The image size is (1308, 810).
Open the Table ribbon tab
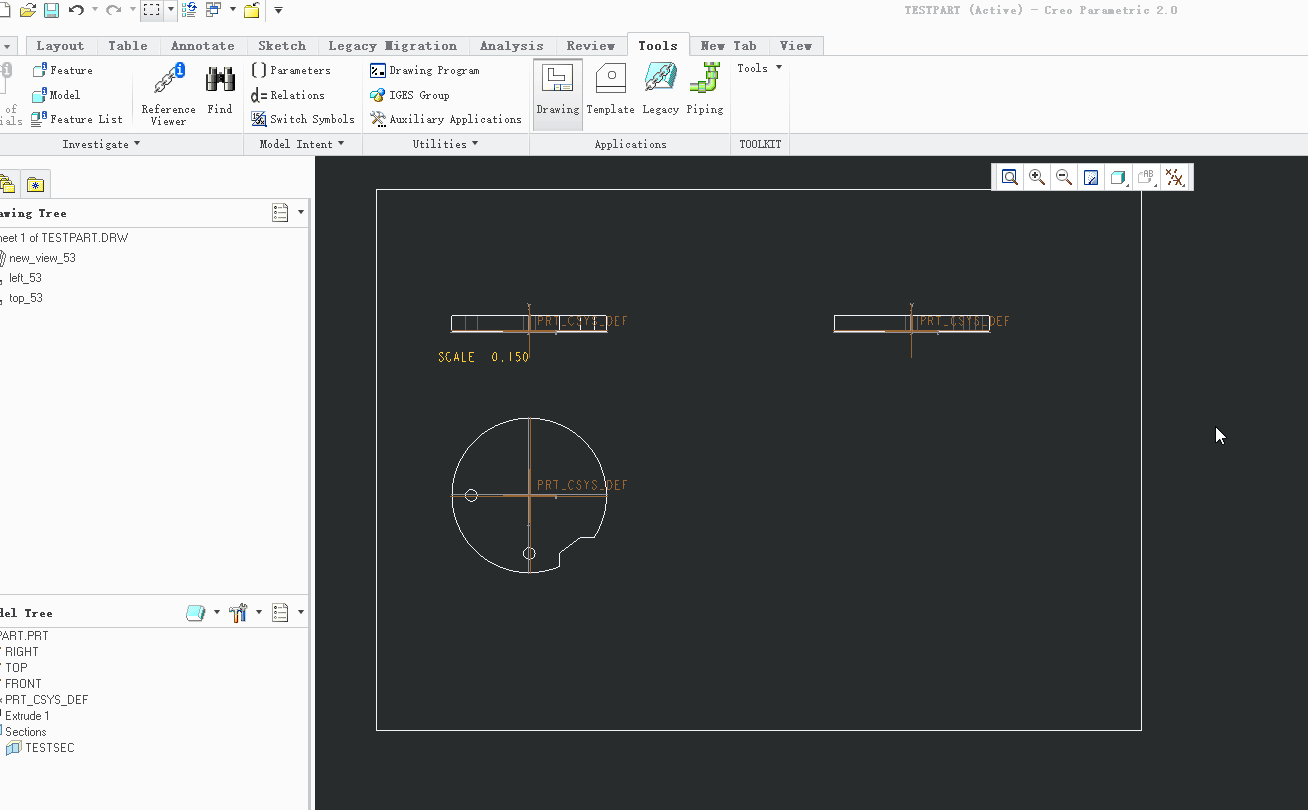(128, 46)
